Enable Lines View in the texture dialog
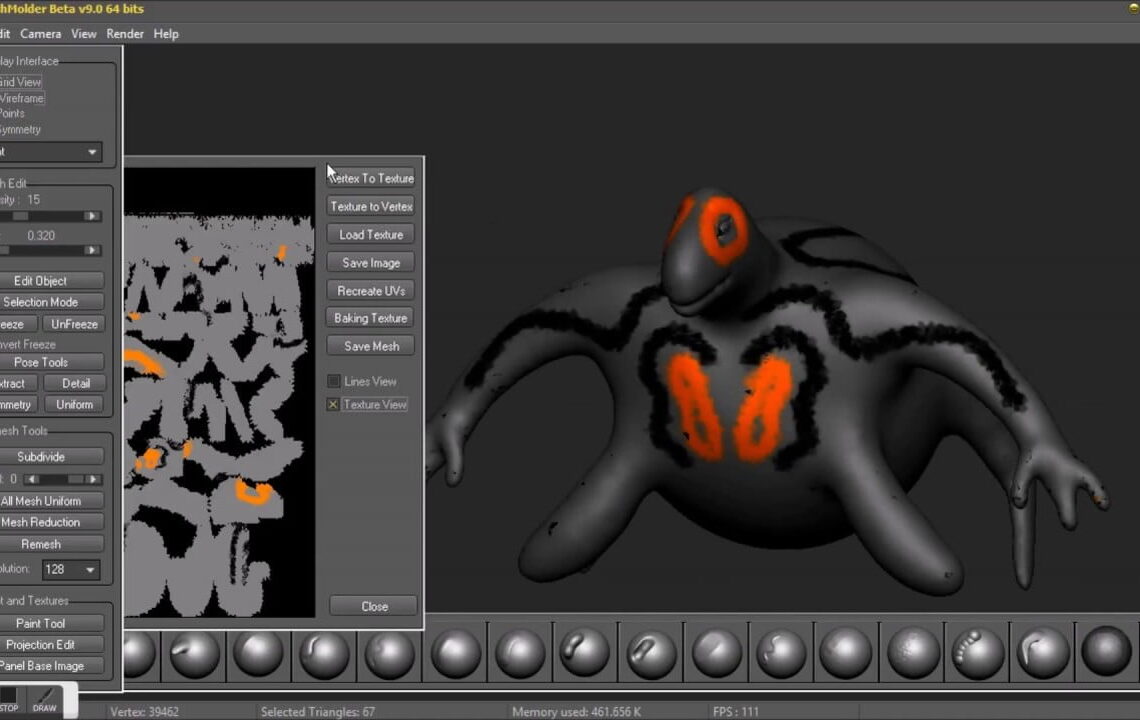The width and height of the screenshot is (1140, 720). [333, 381]
